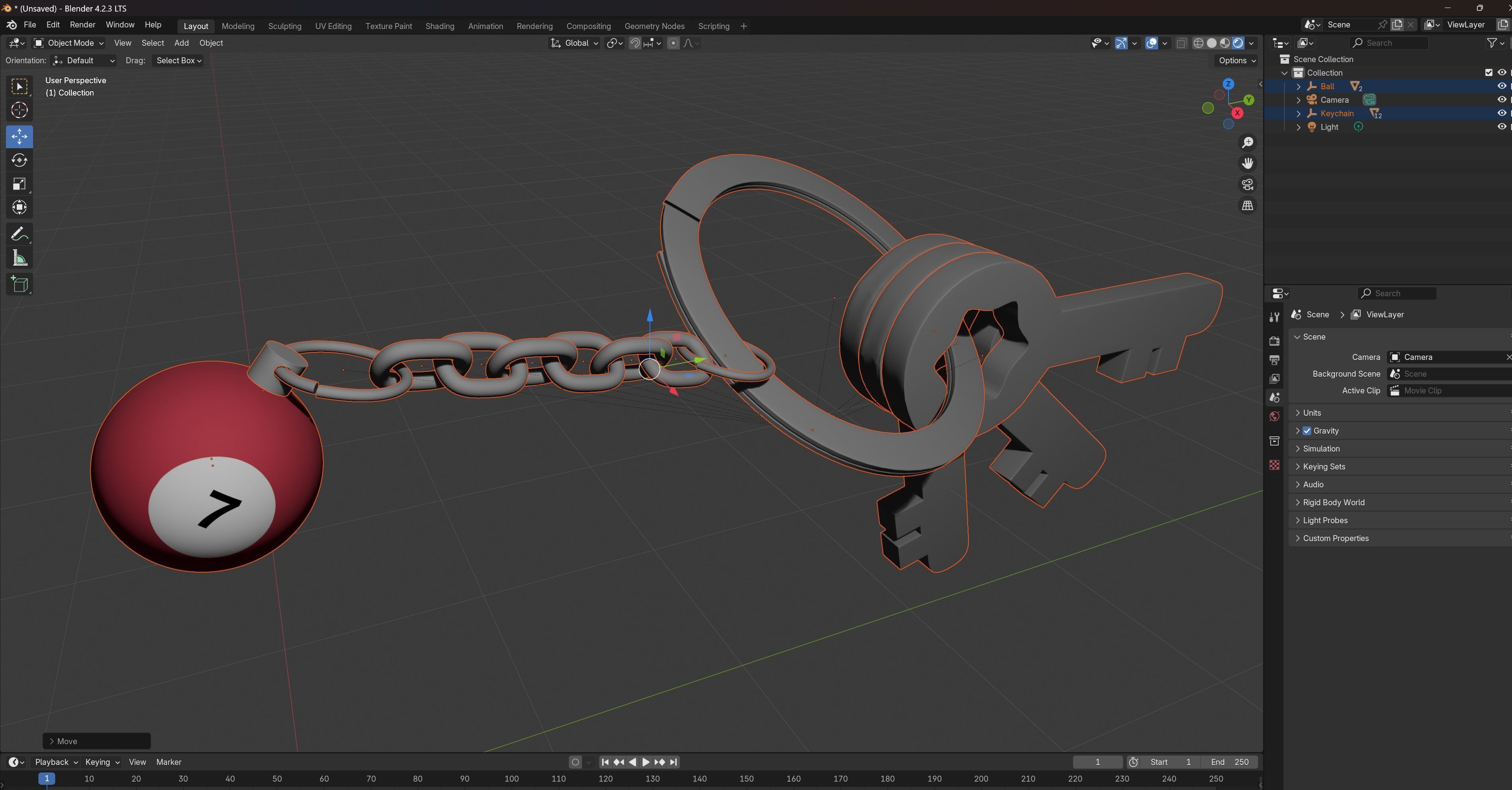Click the Options button in viewport

tap(1237, 61)
